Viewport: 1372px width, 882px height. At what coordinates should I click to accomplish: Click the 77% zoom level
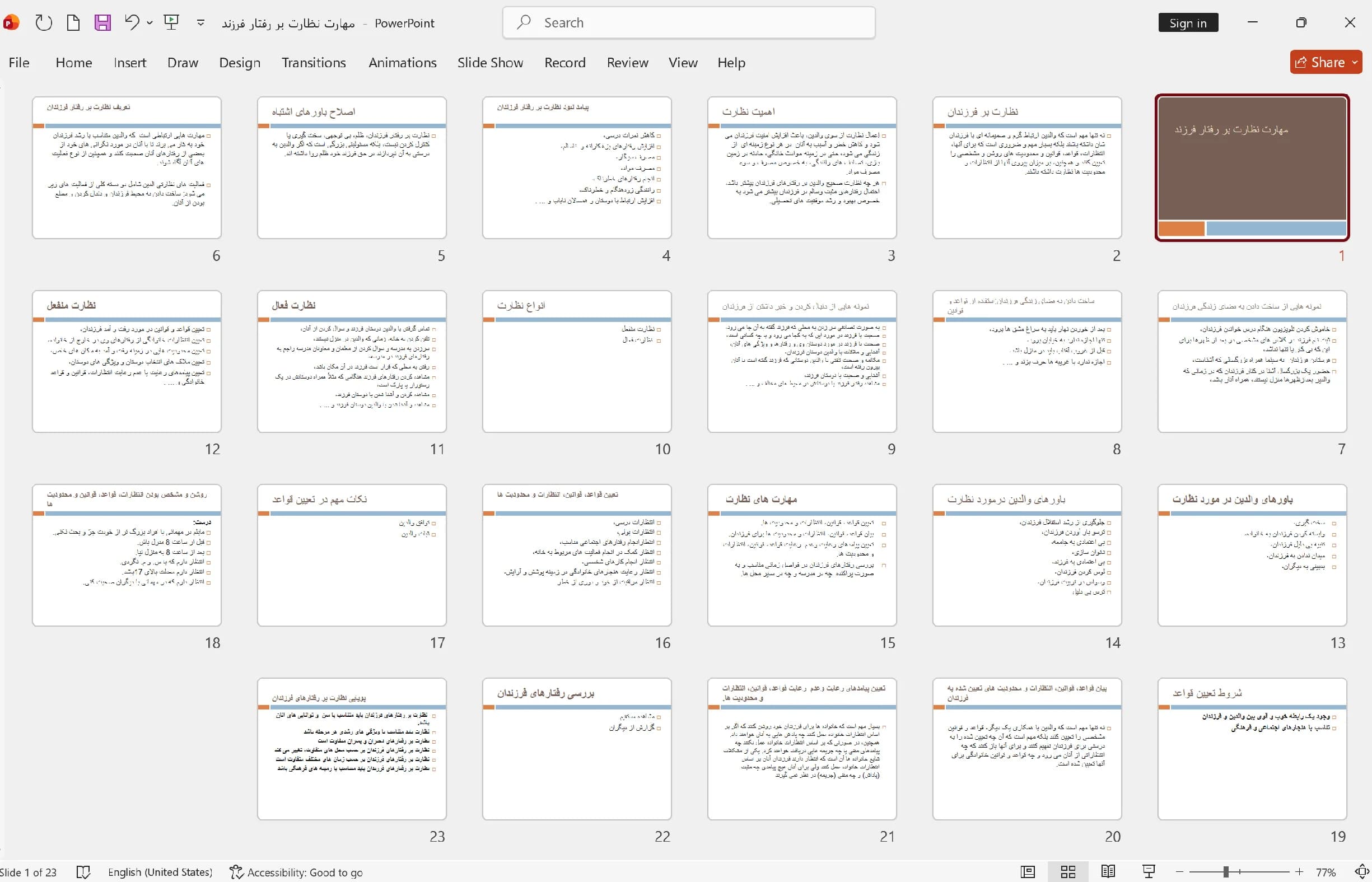[x=1326, y=872]
